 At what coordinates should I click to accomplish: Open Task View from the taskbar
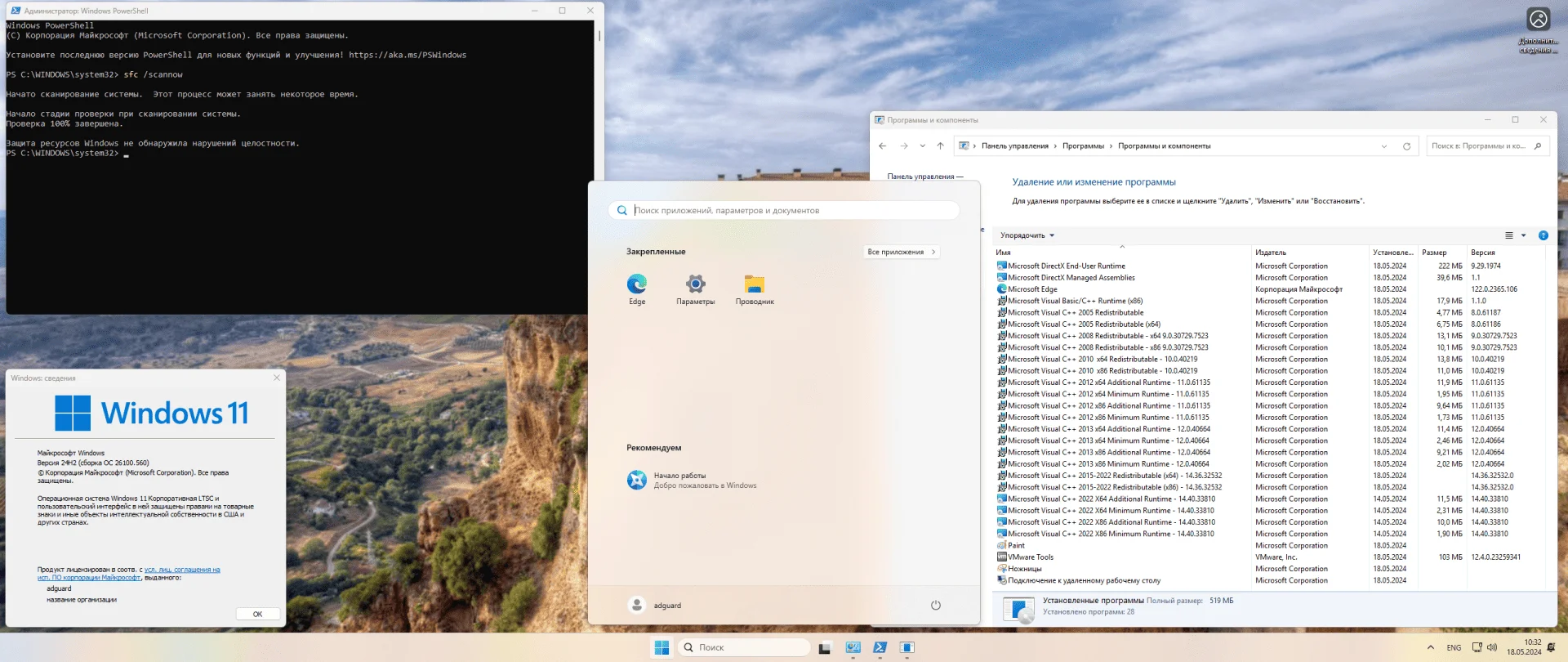coord(825,647)
